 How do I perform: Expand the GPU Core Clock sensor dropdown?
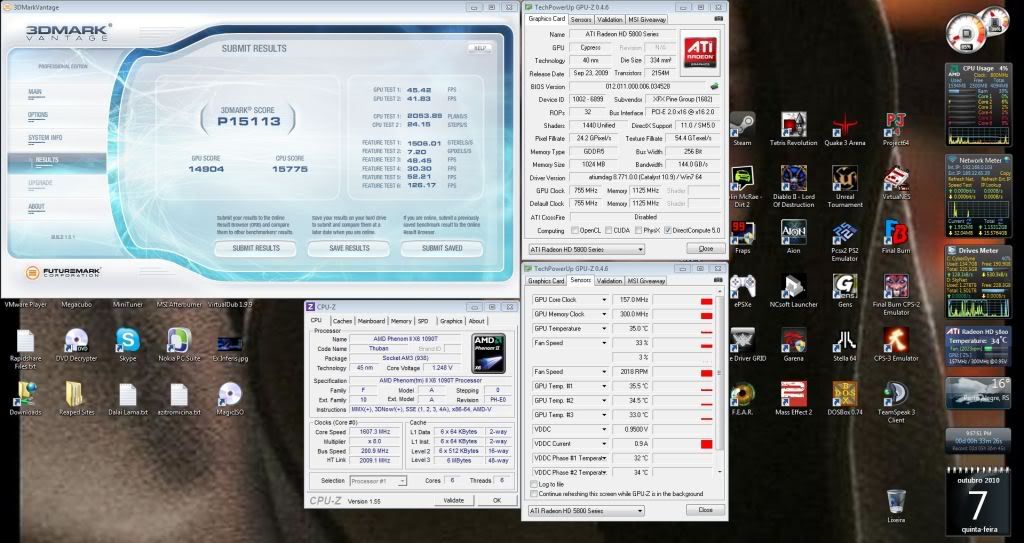pos(605,299)
